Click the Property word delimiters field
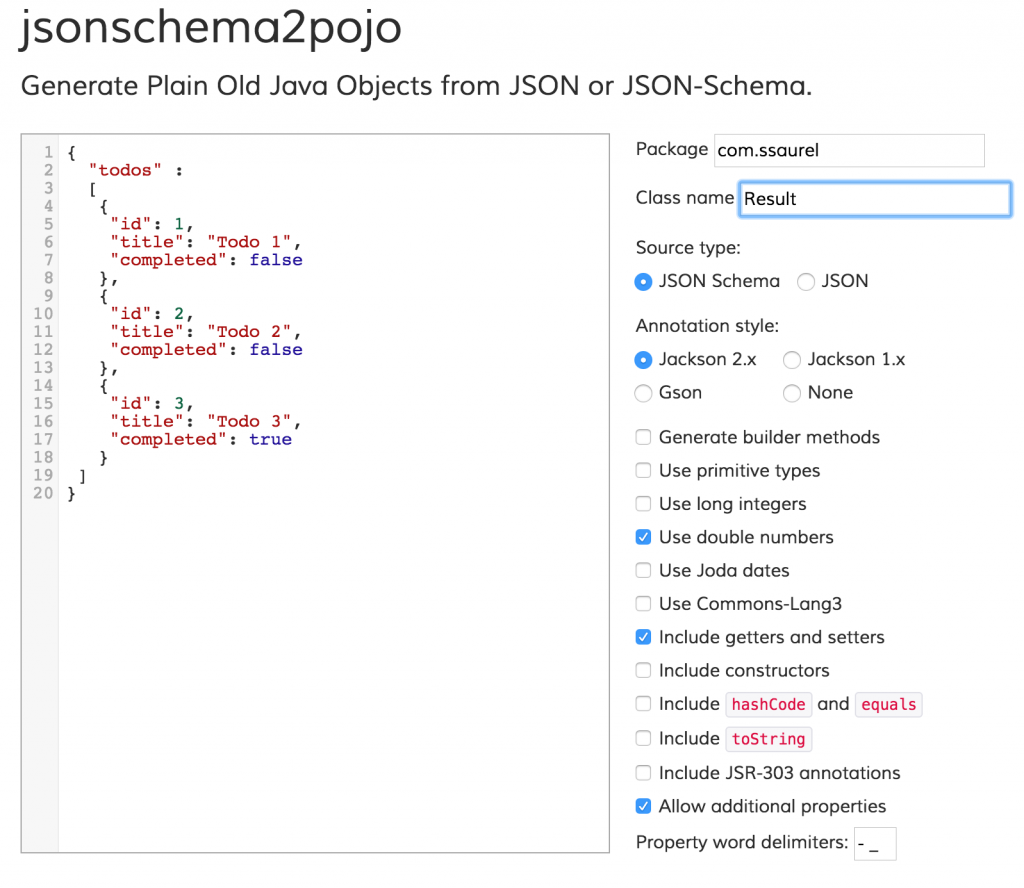 point(875,843)
